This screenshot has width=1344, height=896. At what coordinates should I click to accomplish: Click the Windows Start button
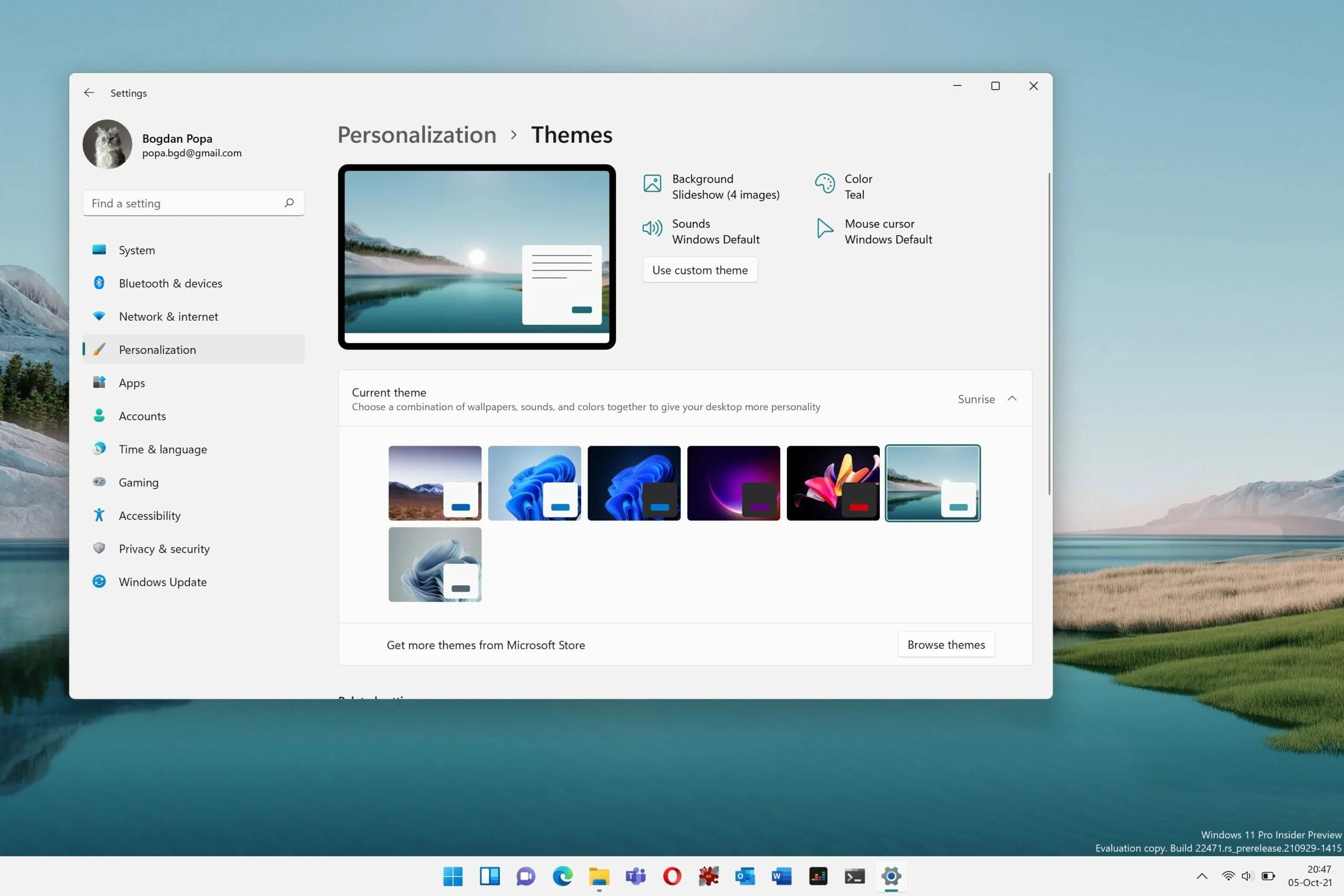[453, 876]
